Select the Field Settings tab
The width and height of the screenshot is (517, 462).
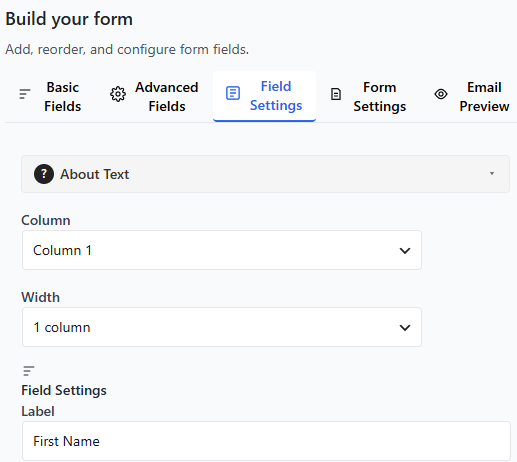(x=264, y=96)
